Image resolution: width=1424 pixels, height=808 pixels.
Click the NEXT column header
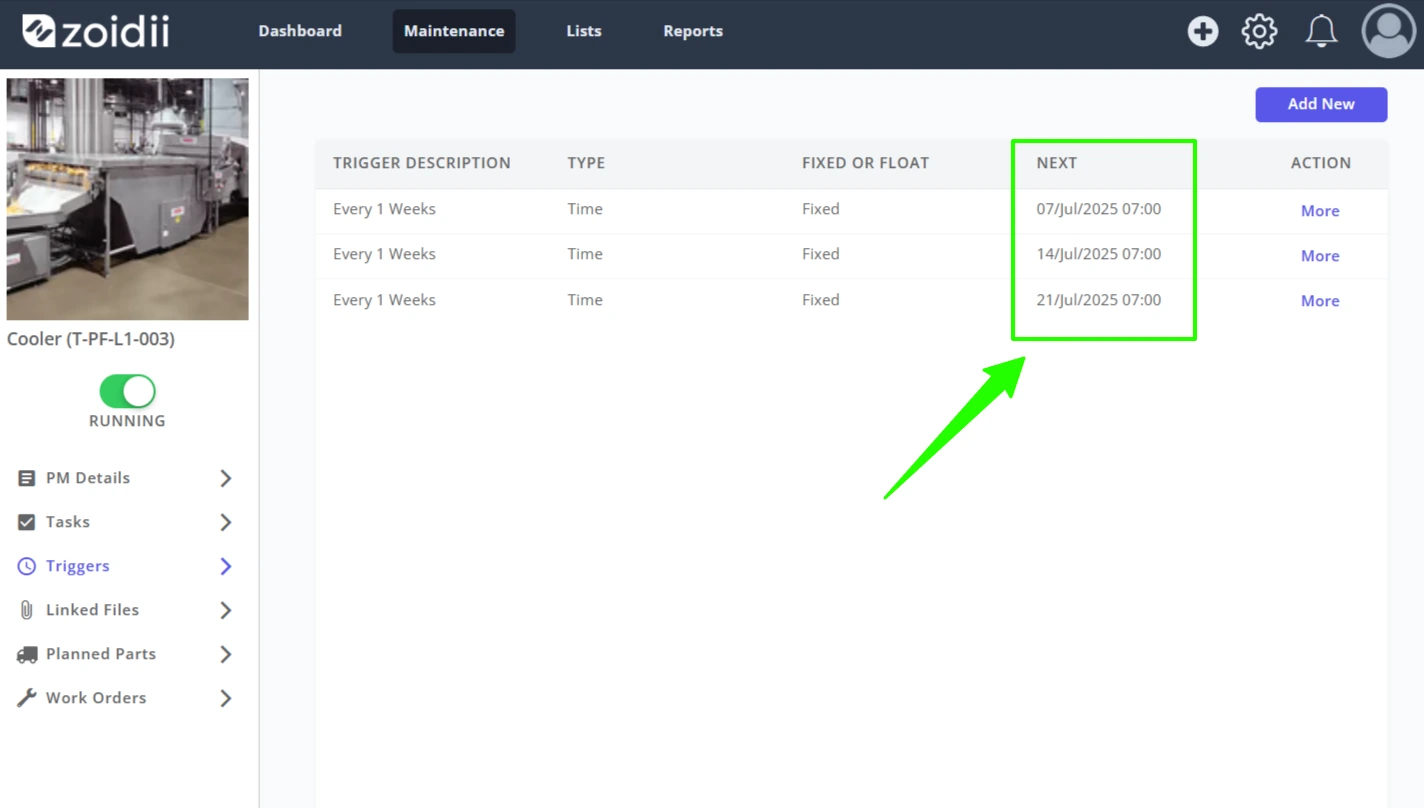coord(1056,163)
